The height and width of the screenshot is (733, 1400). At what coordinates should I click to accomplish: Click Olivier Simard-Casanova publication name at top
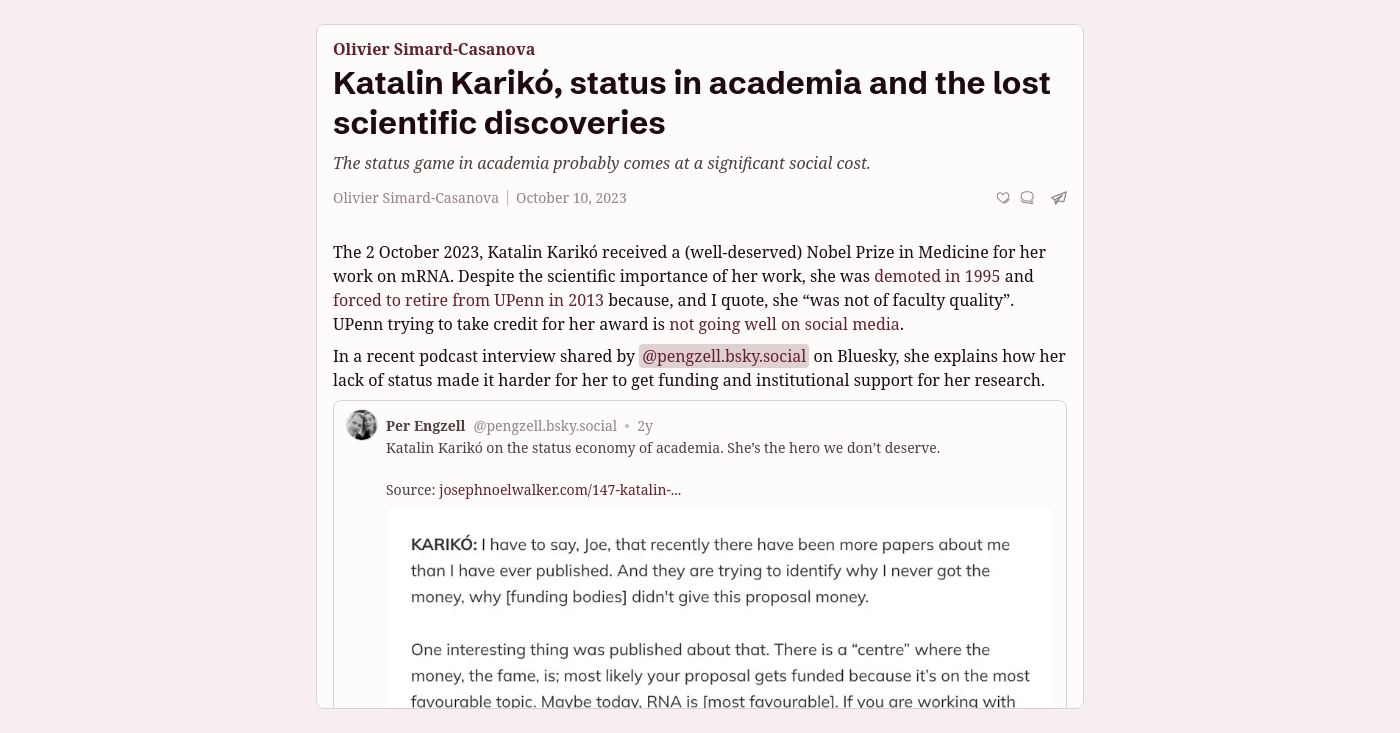(434, 49)
